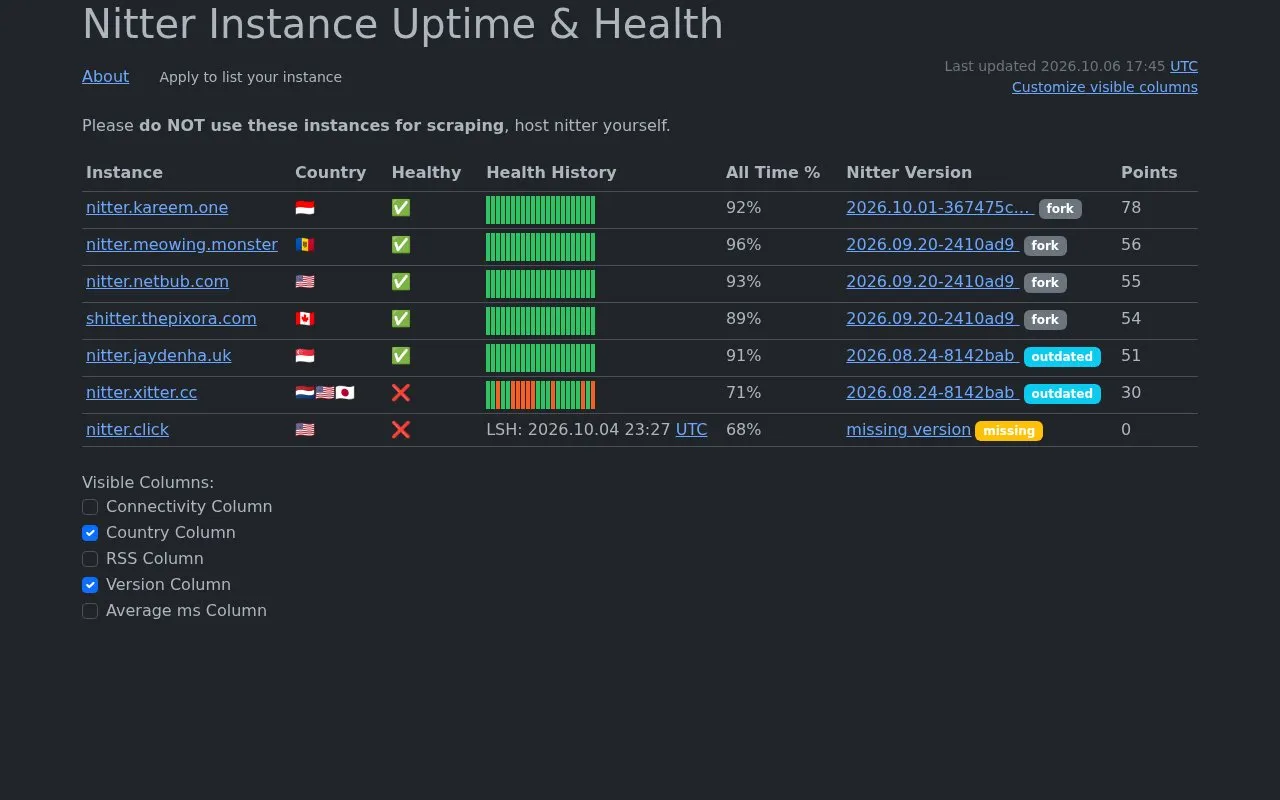Click the outdated badge for nitter.jaydenha.uk
Screen dimensions: 1280x800
(1062, 357)
